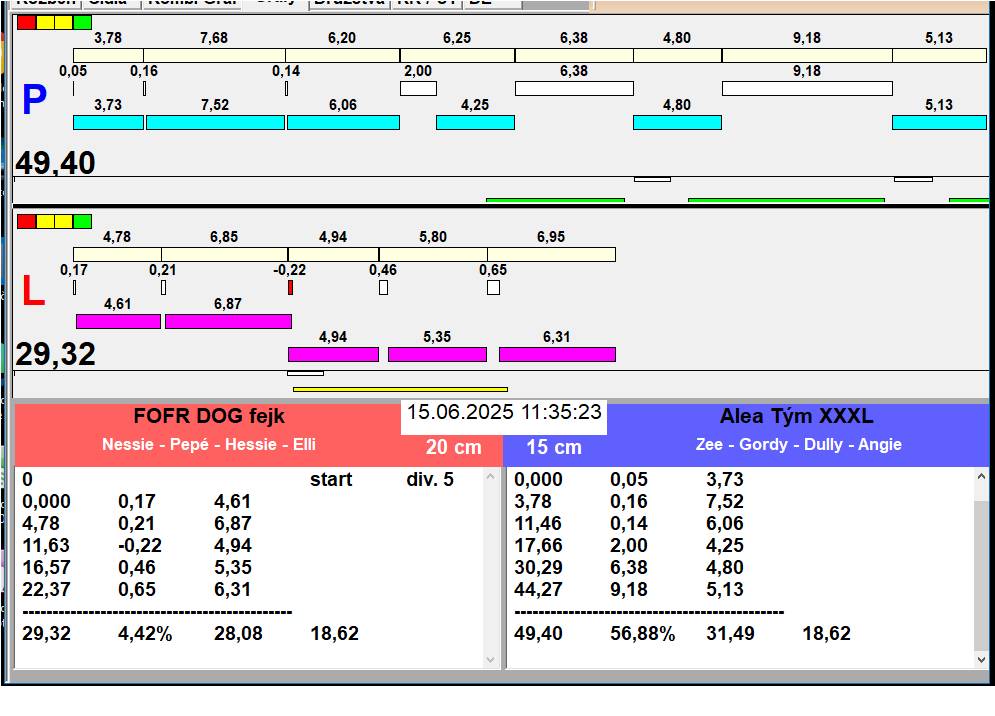Select the magenta 6,87 run bar
995x716 pixels.
(x=228, y=322)
